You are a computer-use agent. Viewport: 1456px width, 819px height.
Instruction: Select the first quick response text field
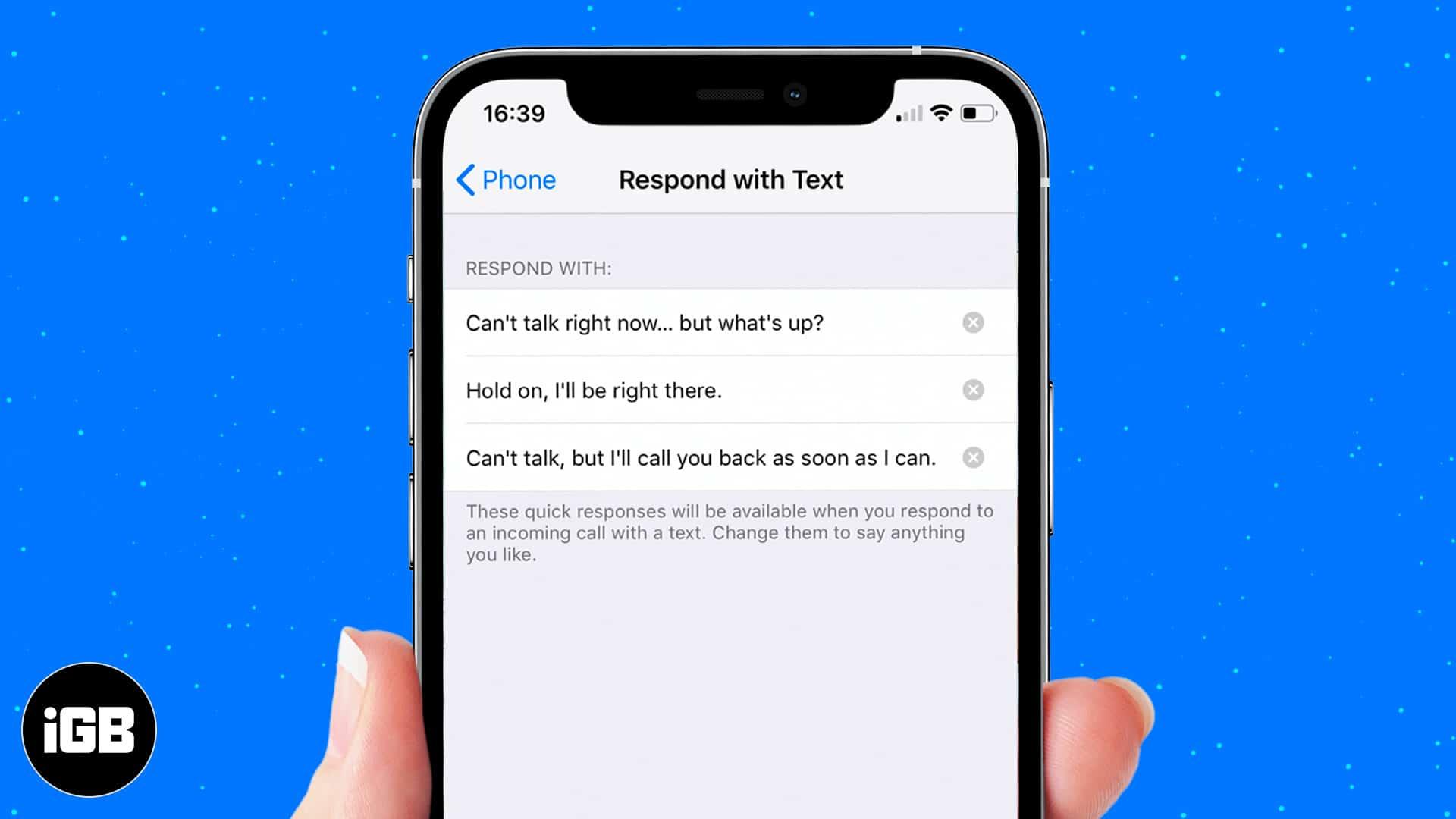pyautogui.click(x=700, y=323)
